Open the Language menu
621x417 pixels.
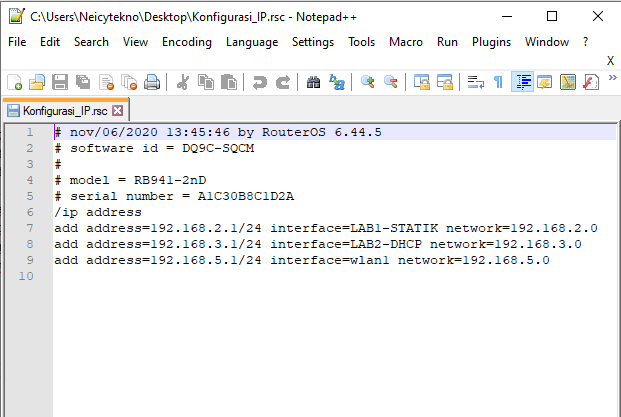point(252,42)
